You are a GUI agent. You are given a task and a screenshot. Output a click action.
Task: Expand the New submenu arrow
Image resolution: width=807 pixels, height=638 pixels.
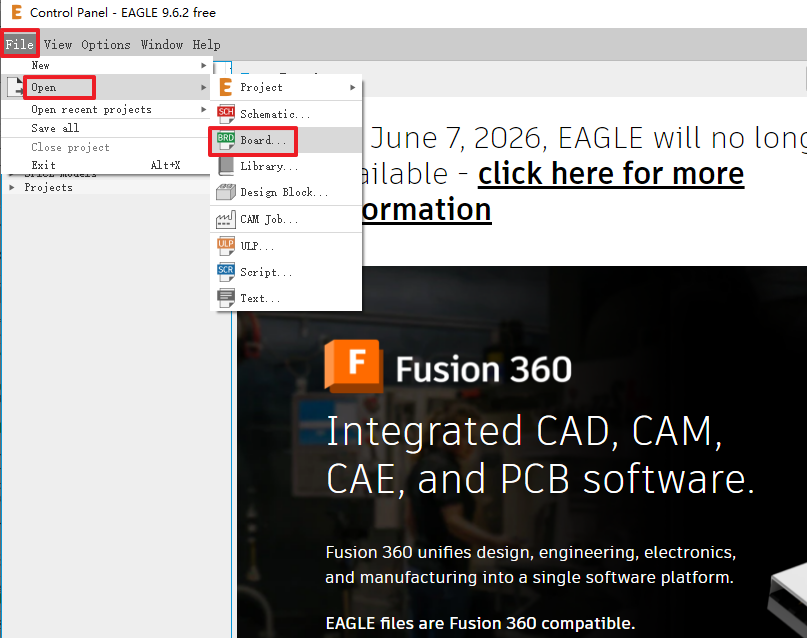coord(204,65)
